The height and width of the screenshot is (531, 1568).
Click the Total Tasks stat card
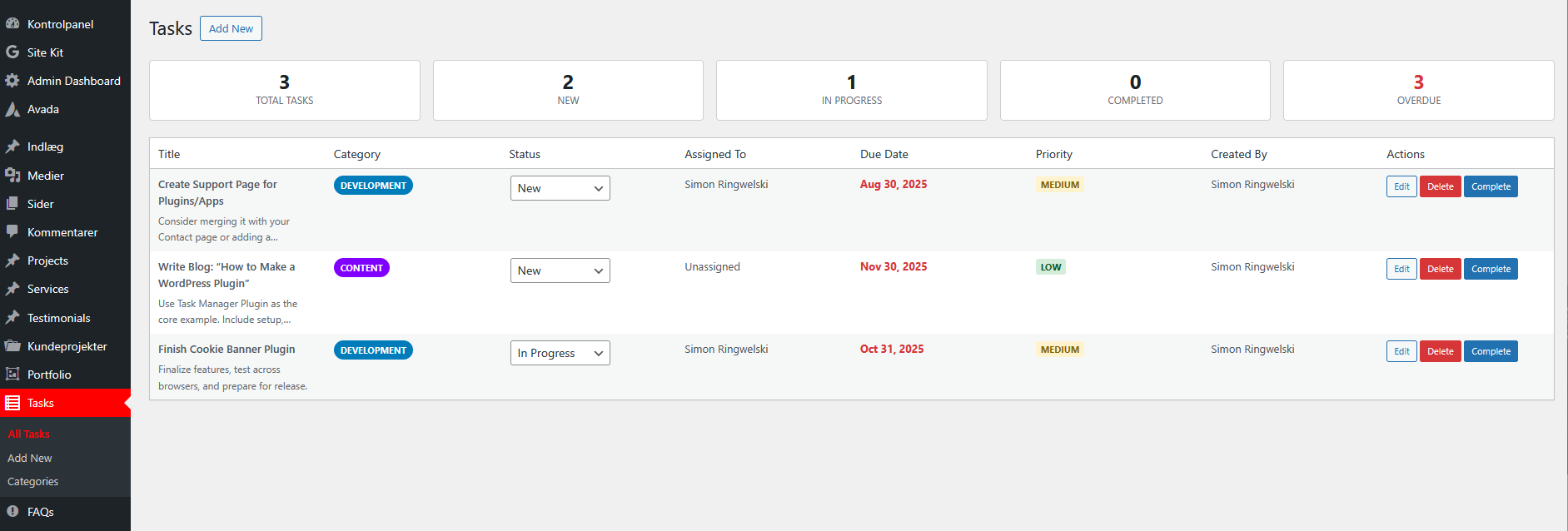pos(285,90)
